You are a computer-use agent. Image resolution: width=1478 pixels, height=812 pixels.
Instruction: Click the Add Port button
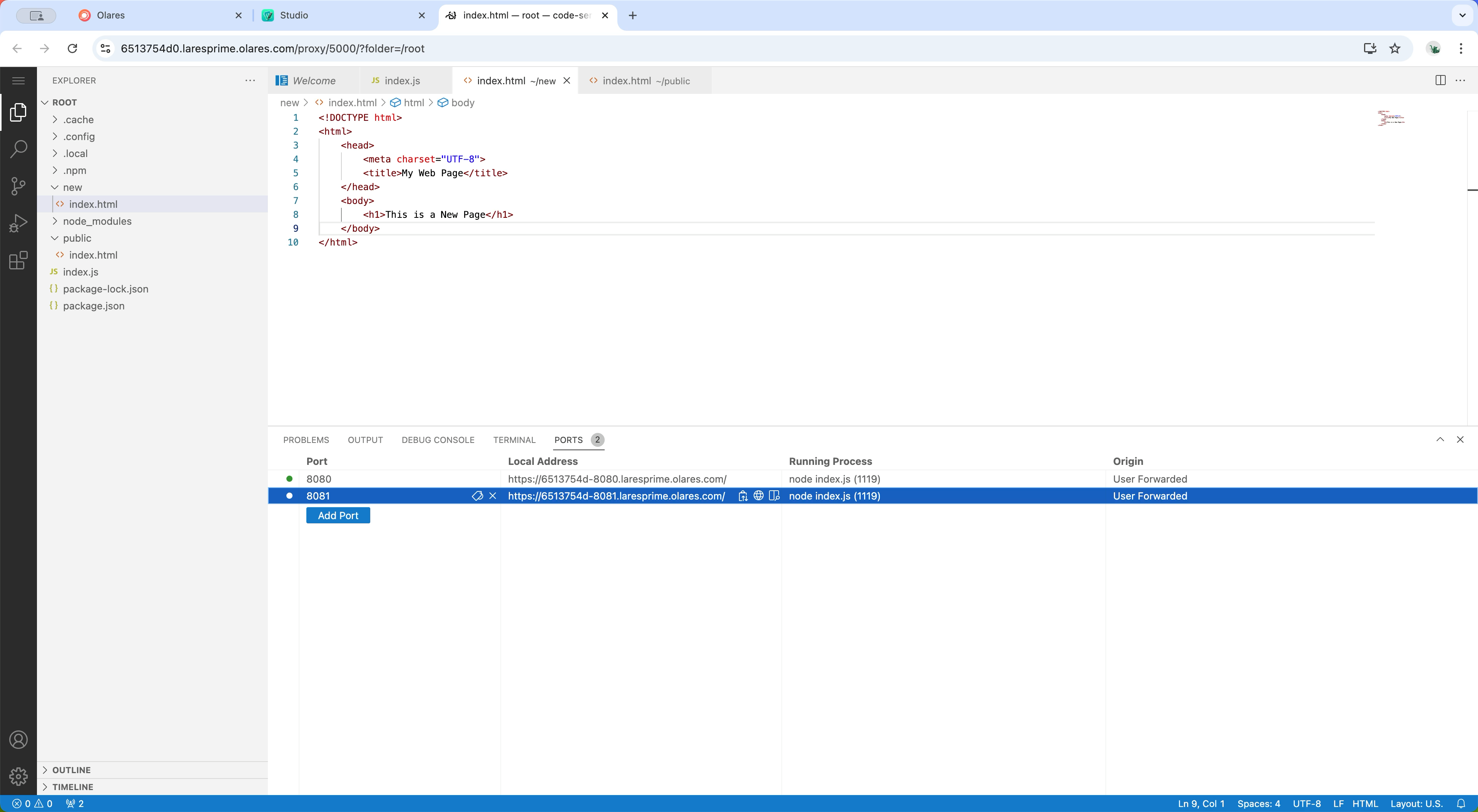point(338,515)
